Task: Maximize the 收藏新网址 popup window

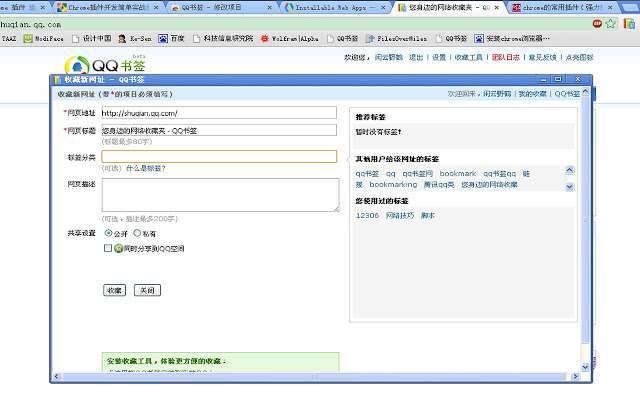Action: tap(558, 79)
